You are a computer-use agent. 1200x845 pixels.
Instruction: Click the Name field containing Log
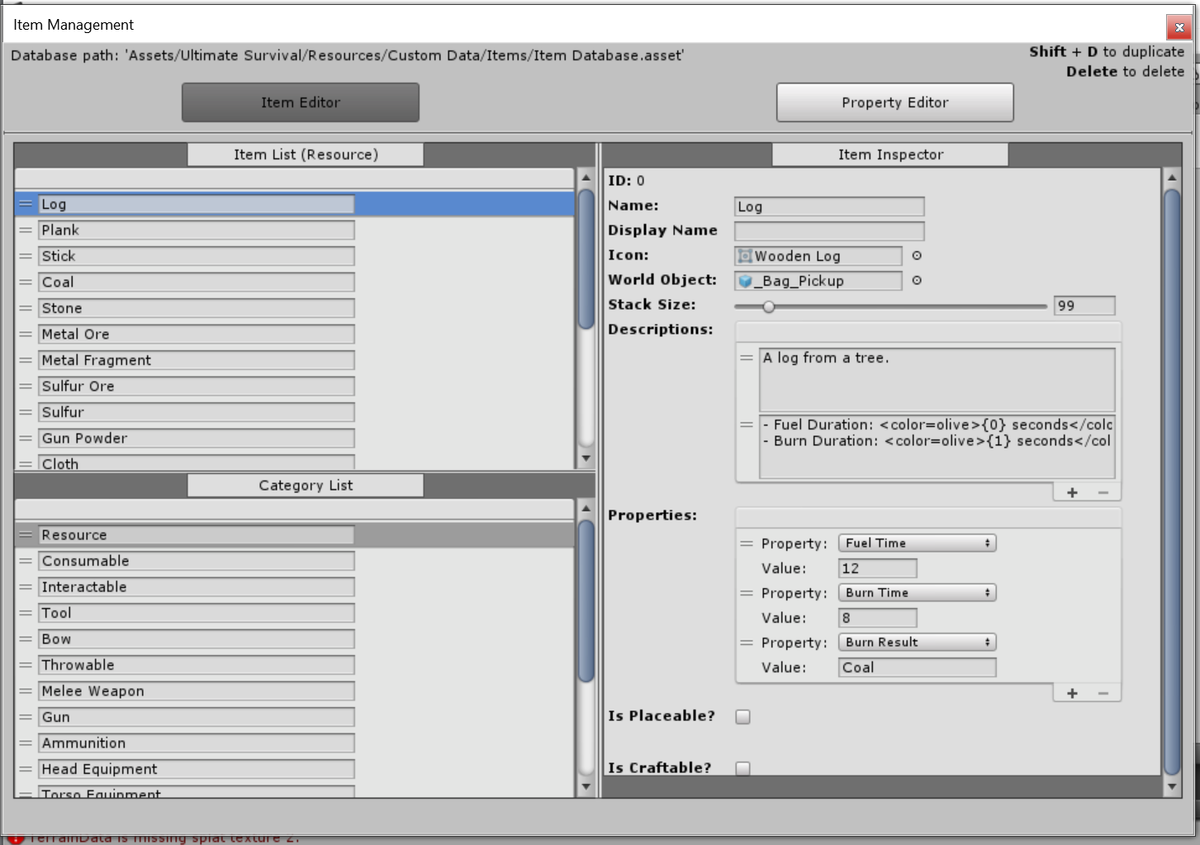pos(829,207)
